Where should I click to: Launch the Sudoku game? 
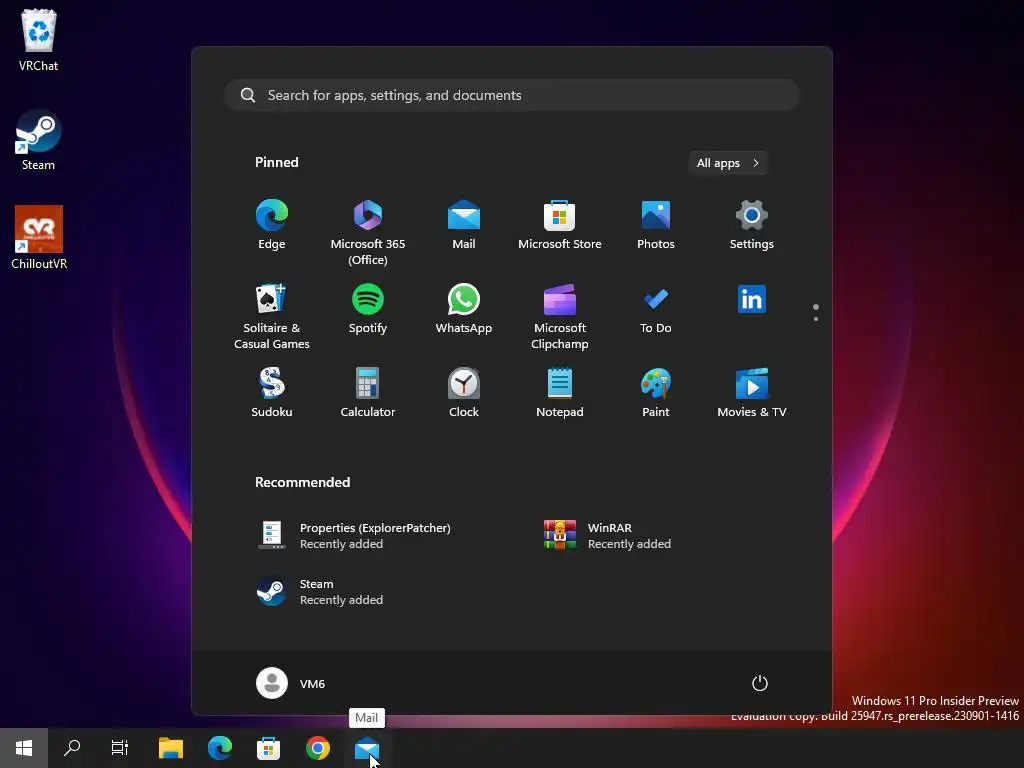point(272,393)
